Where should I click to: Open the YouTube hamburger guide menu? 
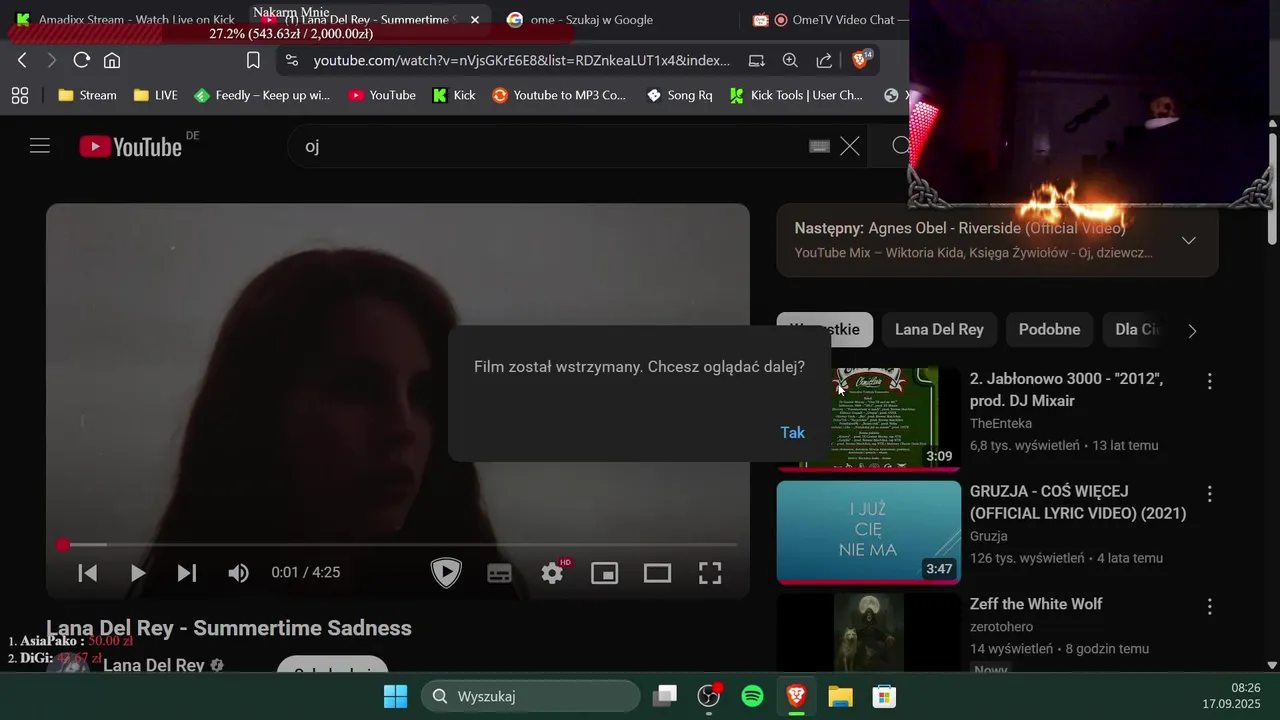[x=40, y=146]
